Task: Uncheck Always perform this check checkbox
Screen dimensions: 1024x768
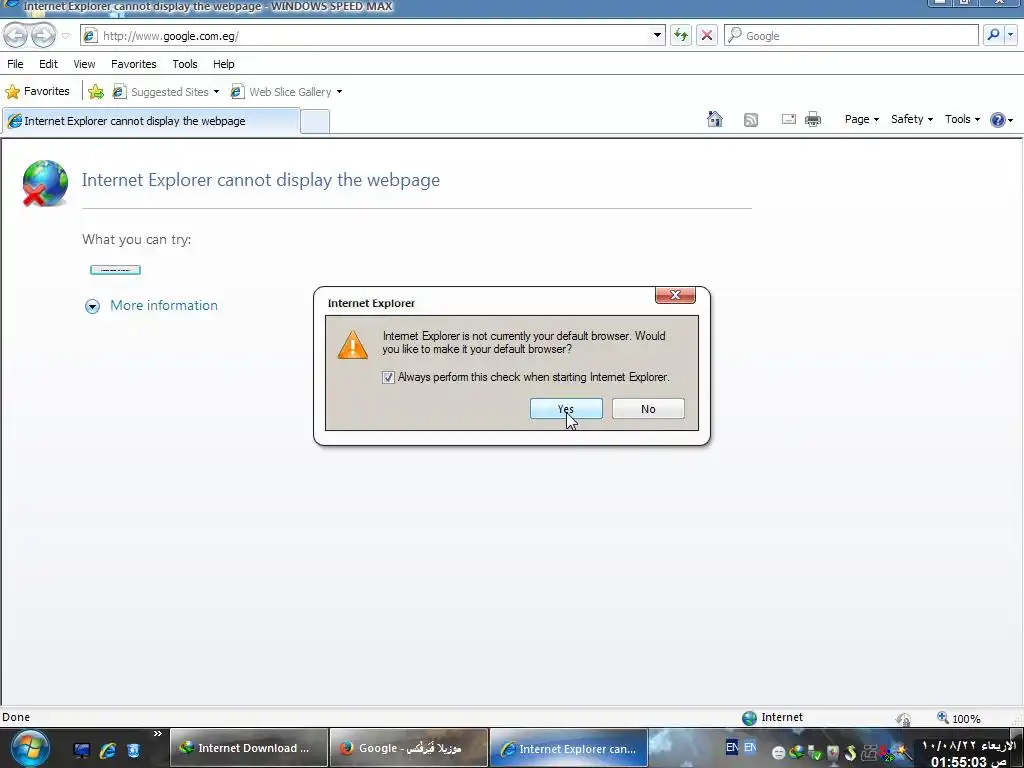Action: pos(388,377)
